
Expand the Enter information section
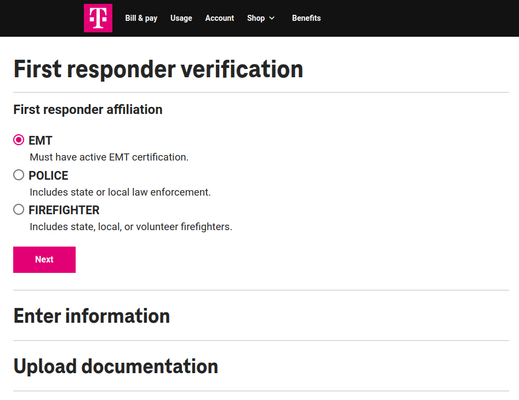click(x=92, y=316)
